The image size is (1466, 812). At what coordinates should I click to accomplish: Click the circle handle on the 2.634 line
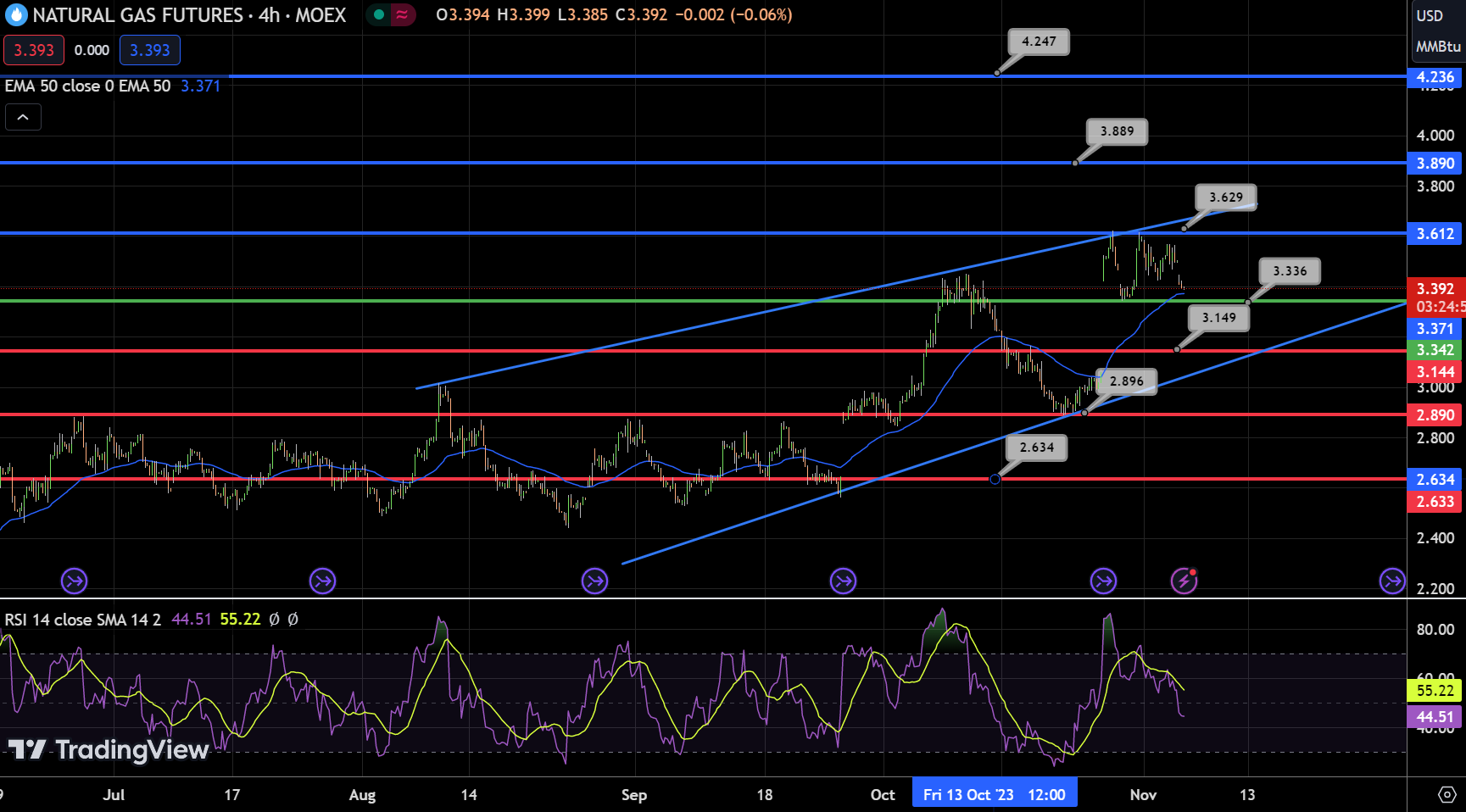(995, 480)
